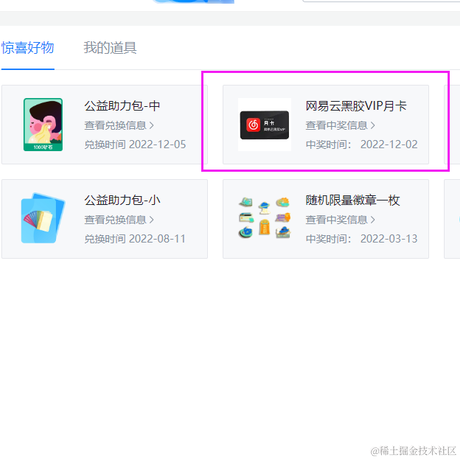Click the 公益助力包-小 blue card icon
The width and height of the screenshot is (460, 460).
tap(43, 218)
